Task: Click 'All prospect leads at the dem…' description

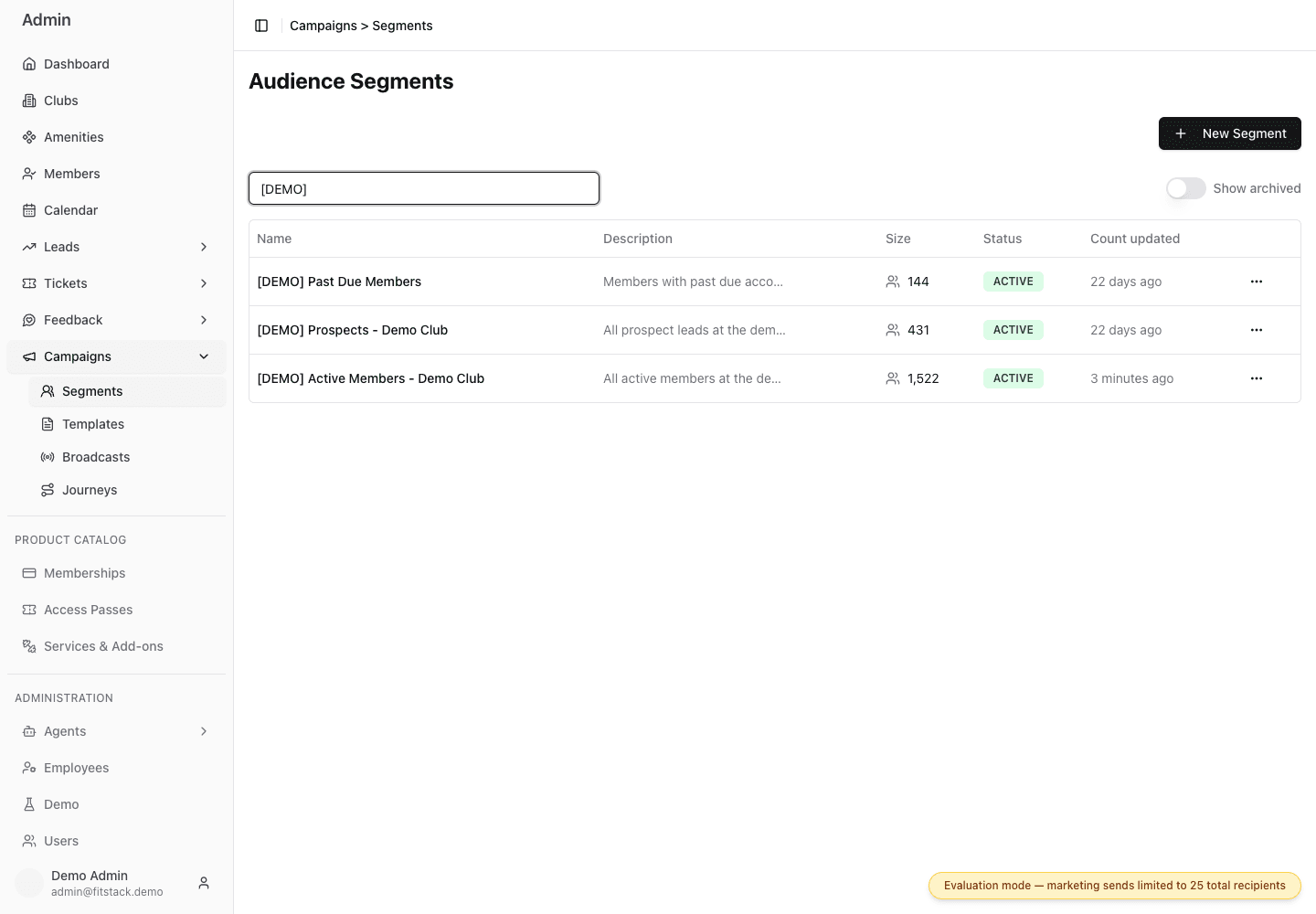Action: [695, 330]
